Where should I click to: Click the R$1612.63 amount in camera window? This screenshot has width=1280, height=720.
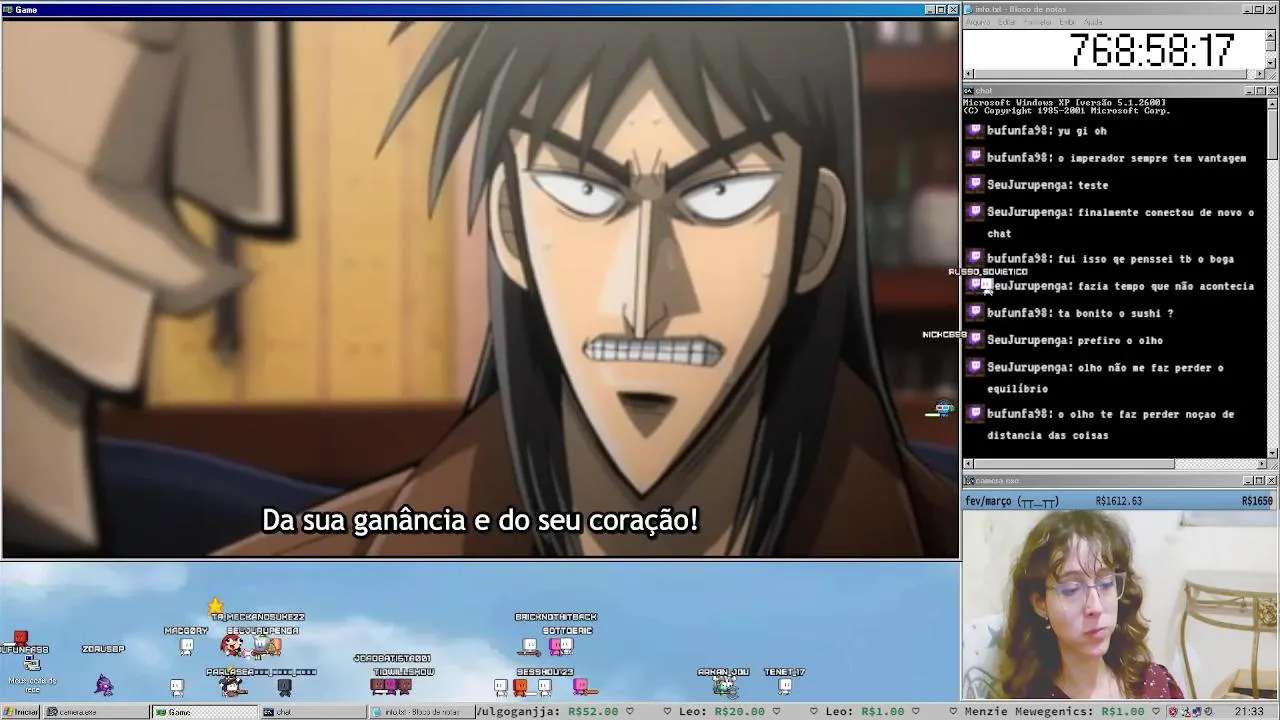point(1119,501)
